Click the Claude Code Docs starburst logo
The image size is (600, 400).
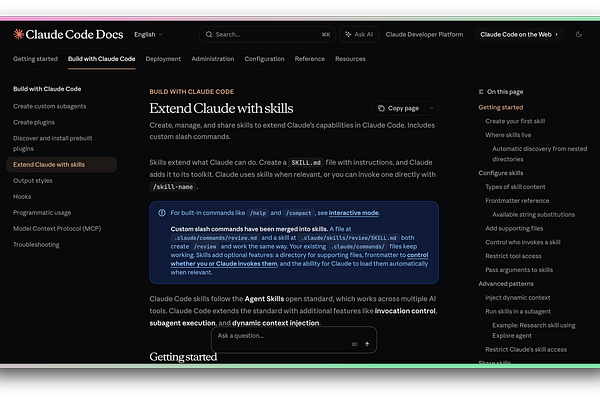(18, 34)
